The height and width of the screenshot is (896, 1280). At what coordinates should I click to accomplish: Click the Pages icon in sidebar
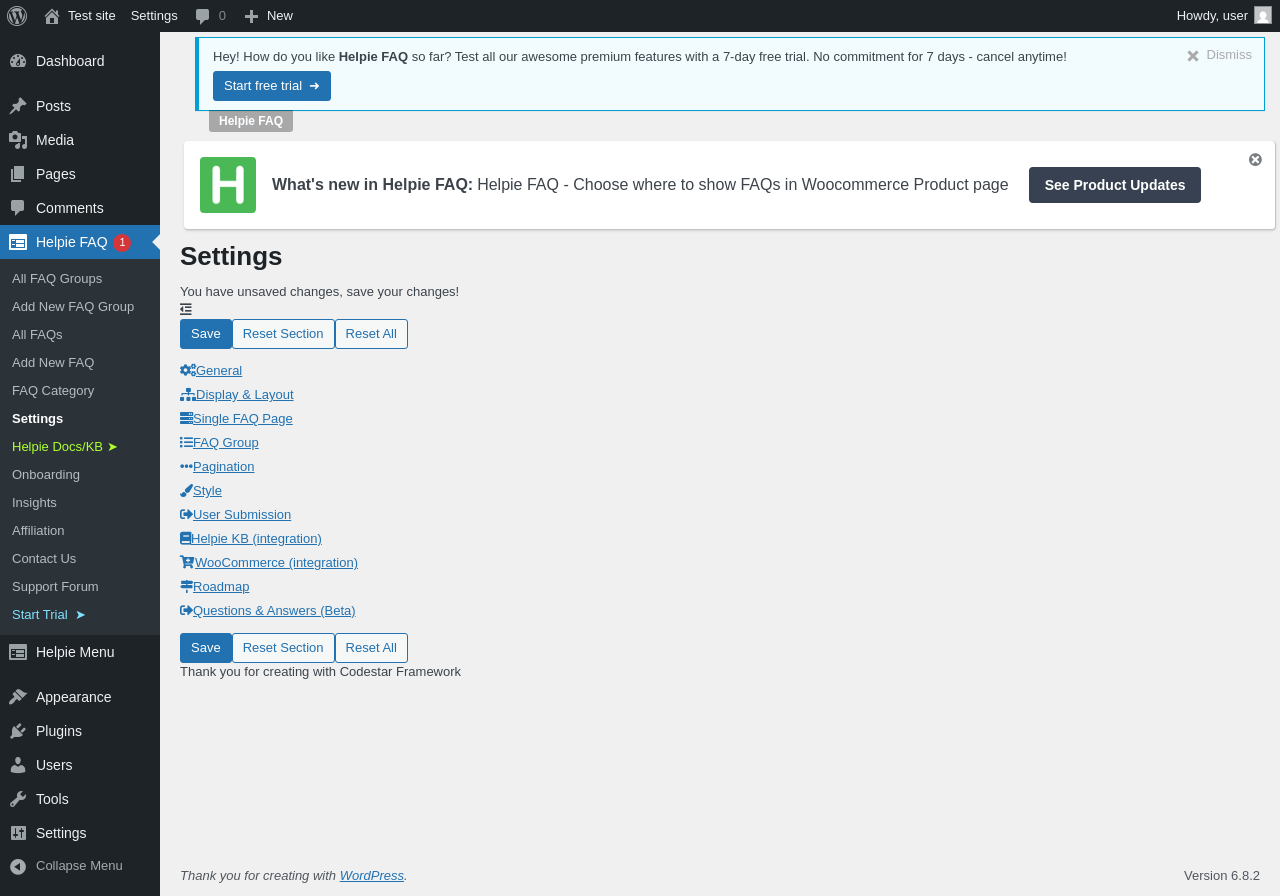coord(18,174)
